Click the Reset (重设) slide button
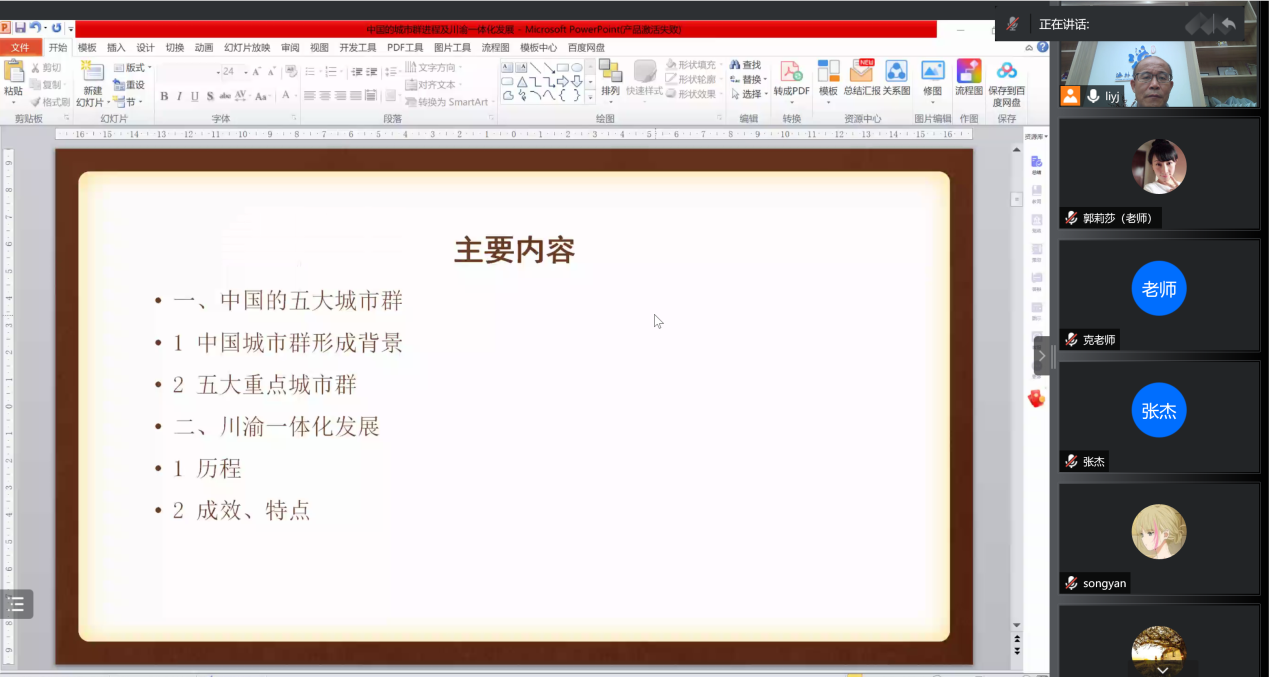Viewport: 1270px width, 677px height. click(130, 85)
